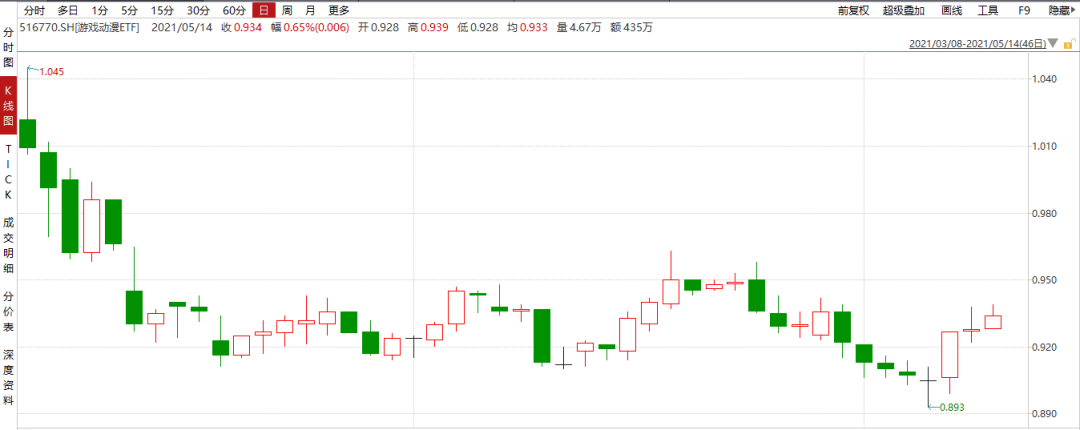Select the 1分 interval tab
Viewport: 1080px width, 430px height.
(x=100, y=10)
